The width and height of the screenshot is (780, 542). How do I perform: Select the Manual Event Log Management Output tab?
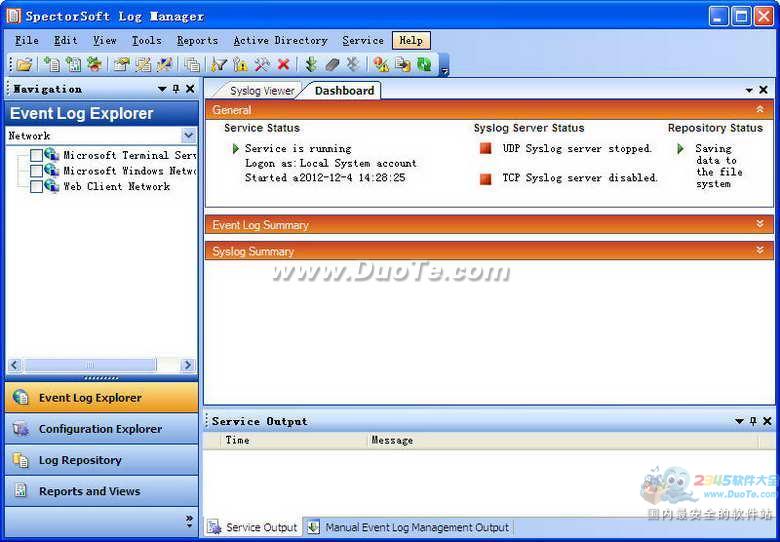click(409, 527)
